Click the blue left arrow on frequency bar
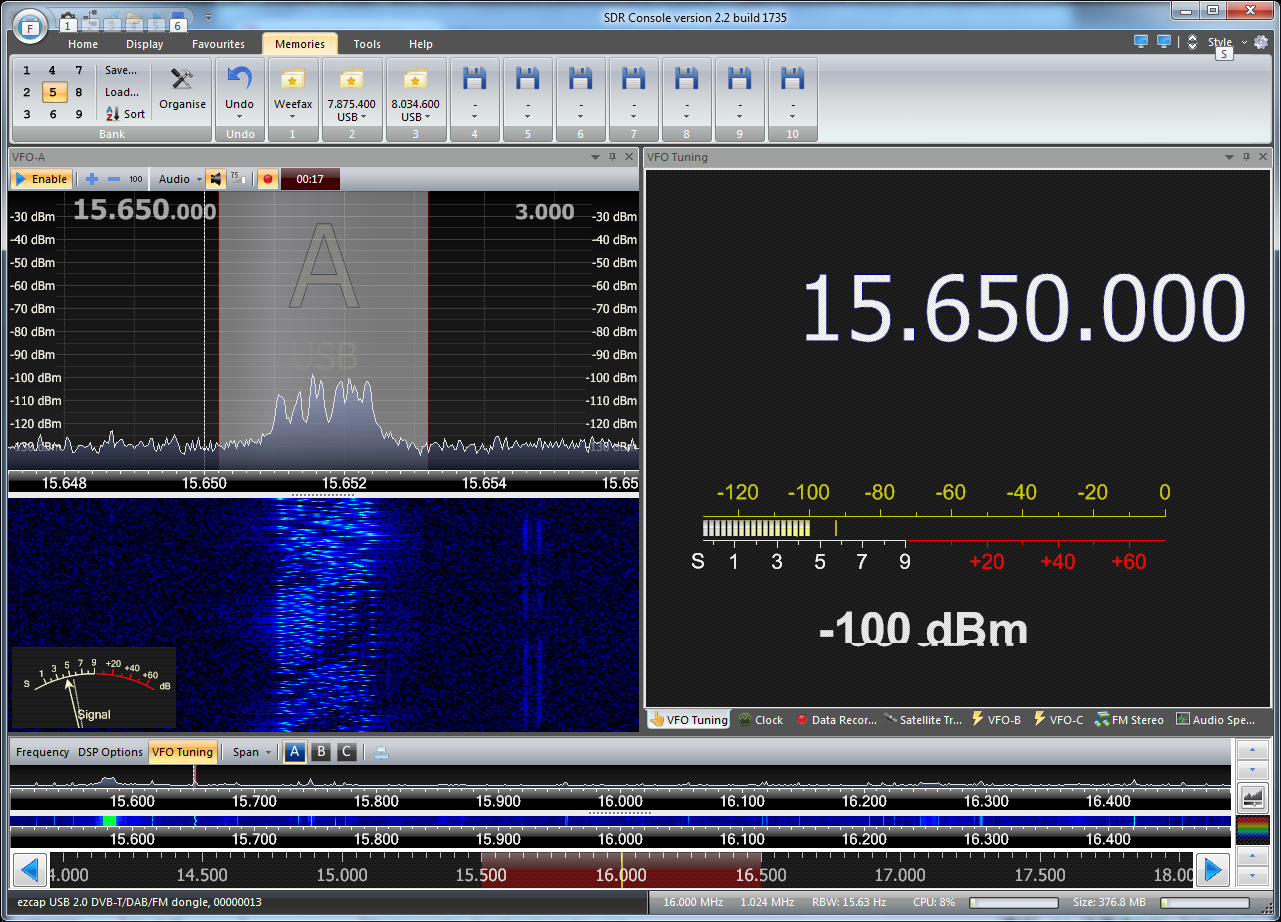The width and height of the screenshot is (1281, 922). point(29,870)
